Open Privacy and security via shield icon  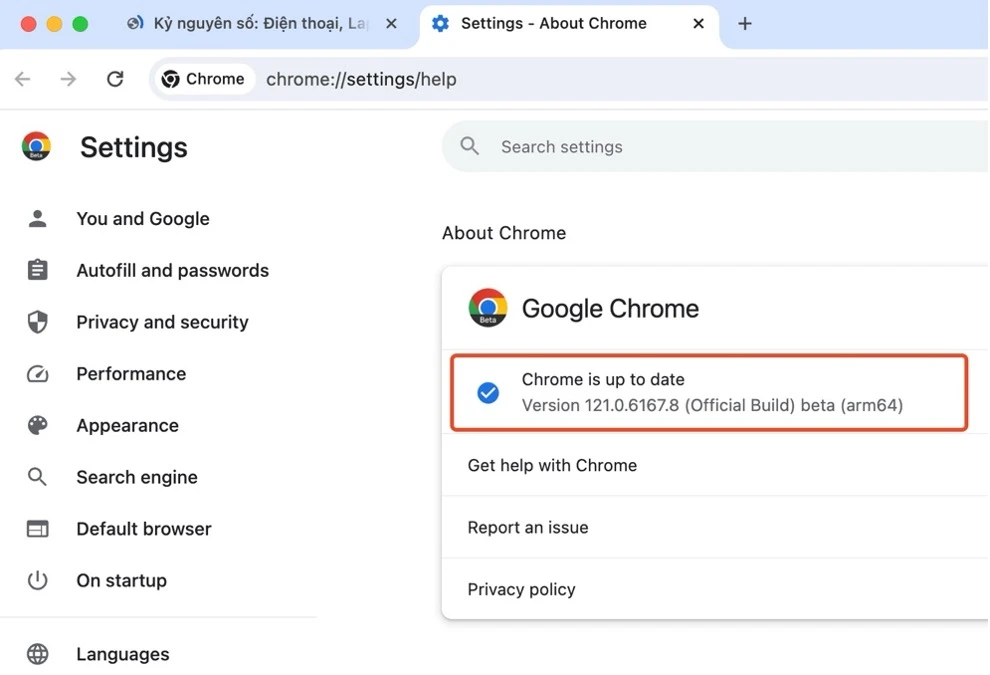pyautogui.click(x=37, y=322)
